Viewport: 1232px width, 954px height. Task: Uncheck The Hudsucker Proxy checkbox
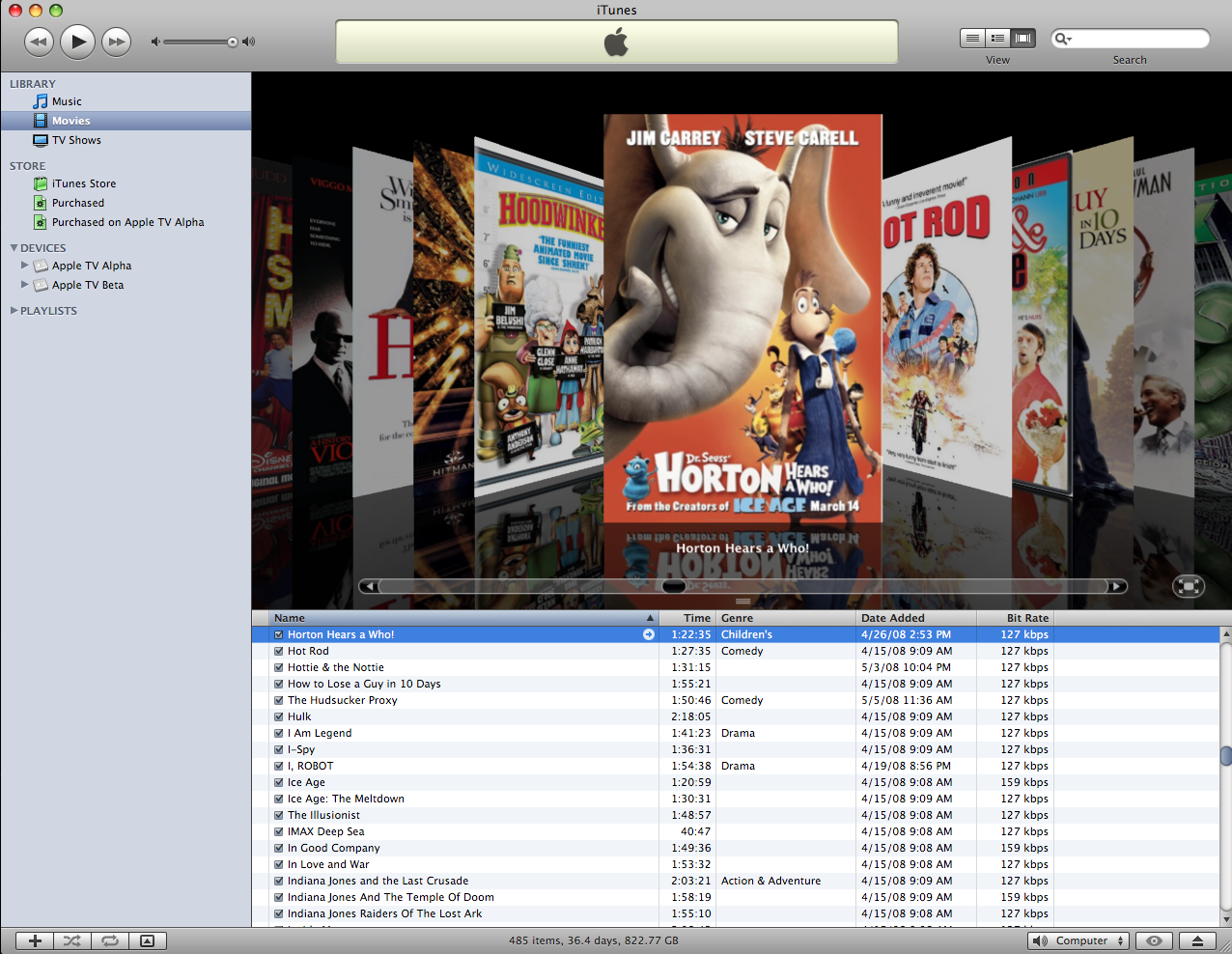[278, 700]
